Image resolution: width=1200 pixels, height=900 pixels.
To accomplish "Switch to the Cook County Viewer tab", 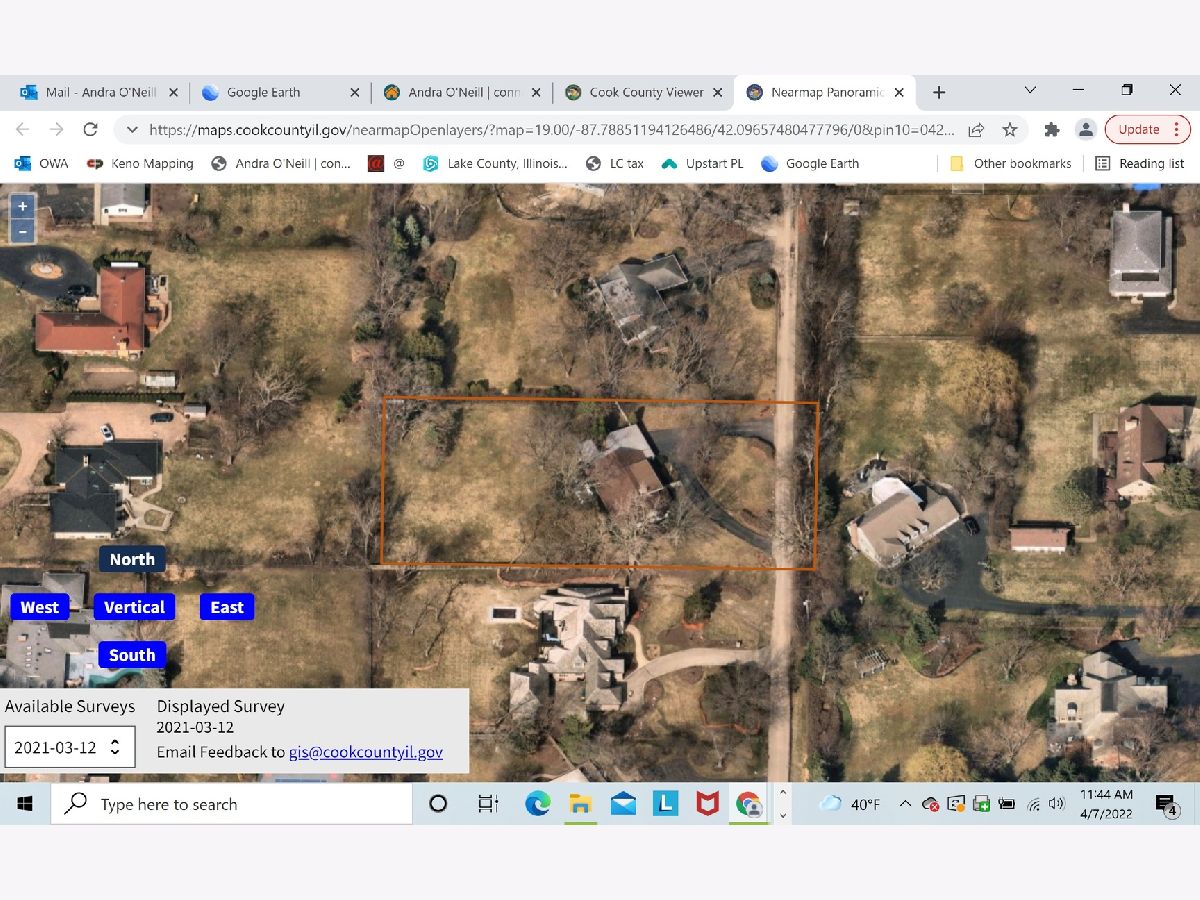I will (x=646, y=92).
